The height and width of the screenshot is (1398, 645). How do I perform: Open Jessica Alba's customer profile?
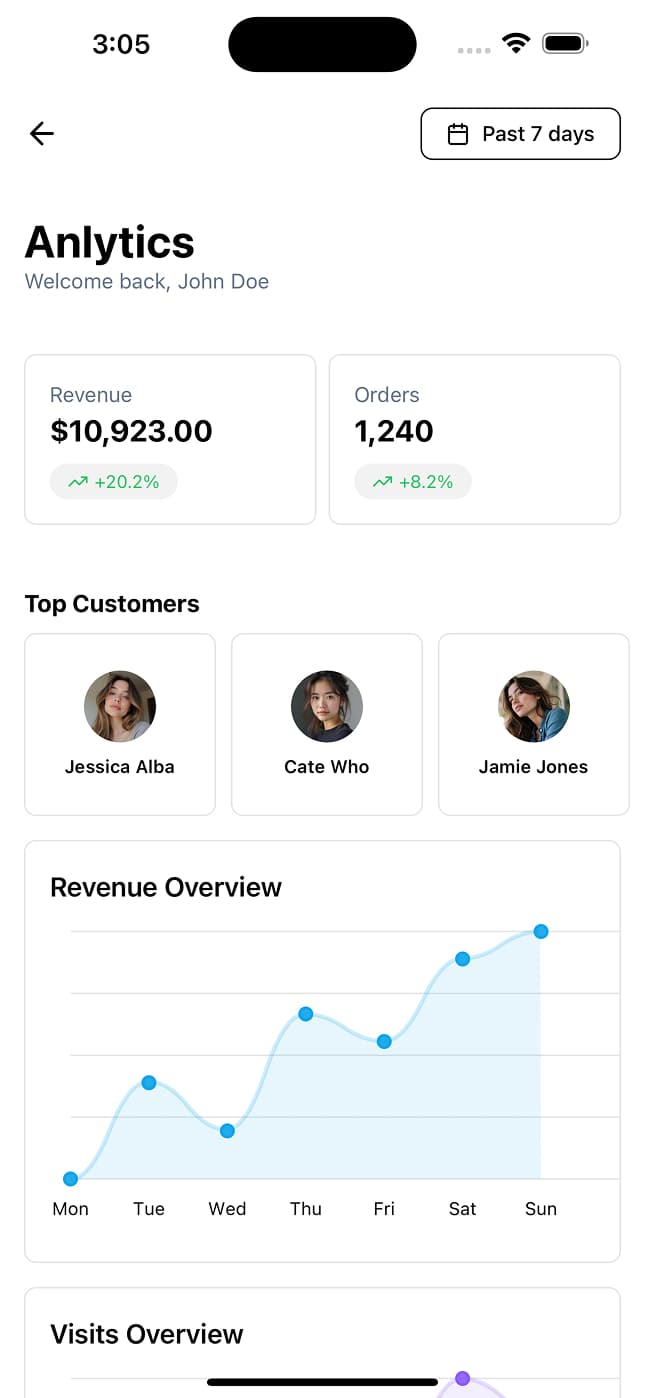coord(119,724)
